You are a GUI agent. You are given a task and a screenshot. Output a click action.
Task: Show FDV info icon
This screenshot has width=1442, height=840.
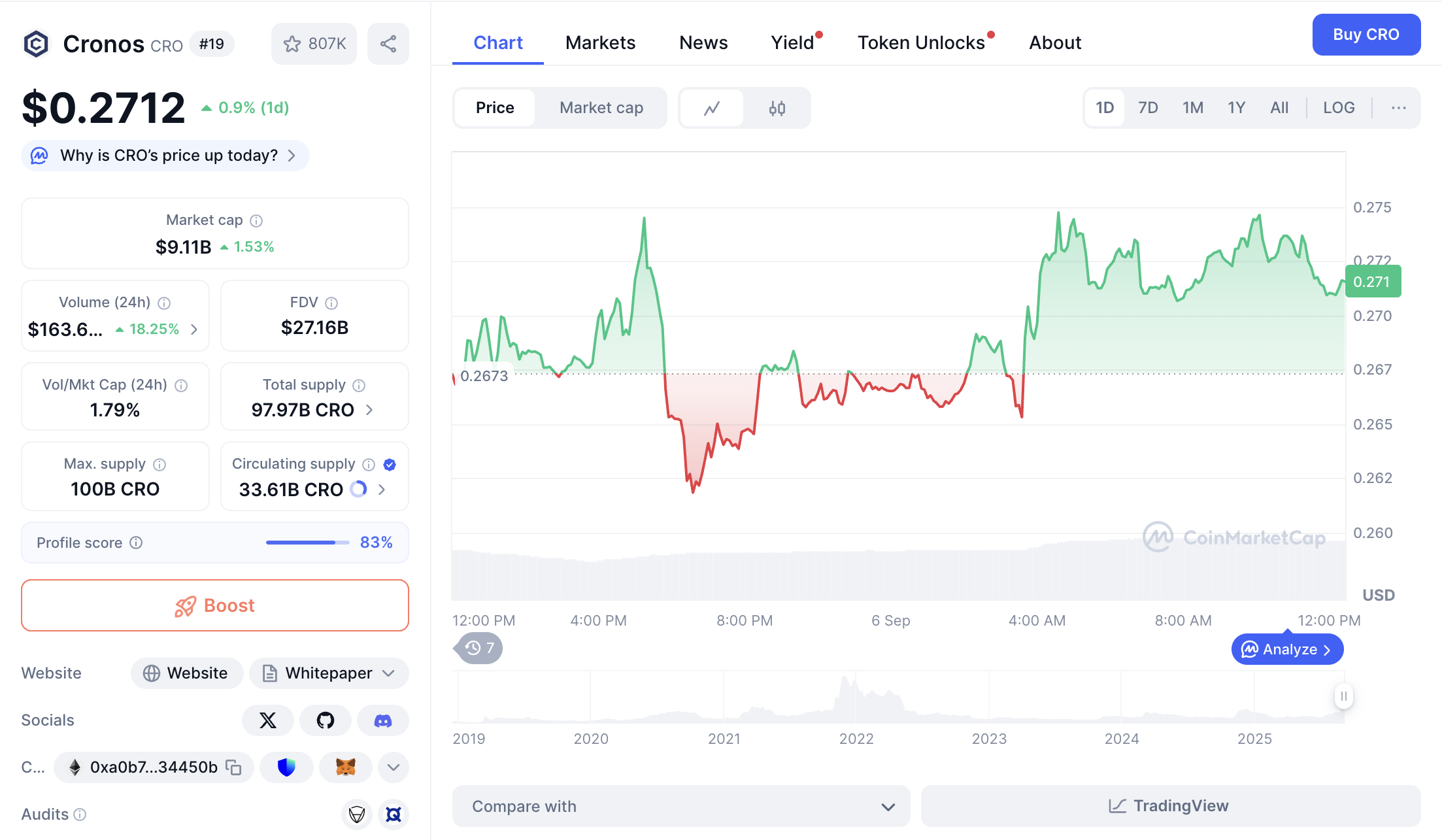(x=331, y=303)
